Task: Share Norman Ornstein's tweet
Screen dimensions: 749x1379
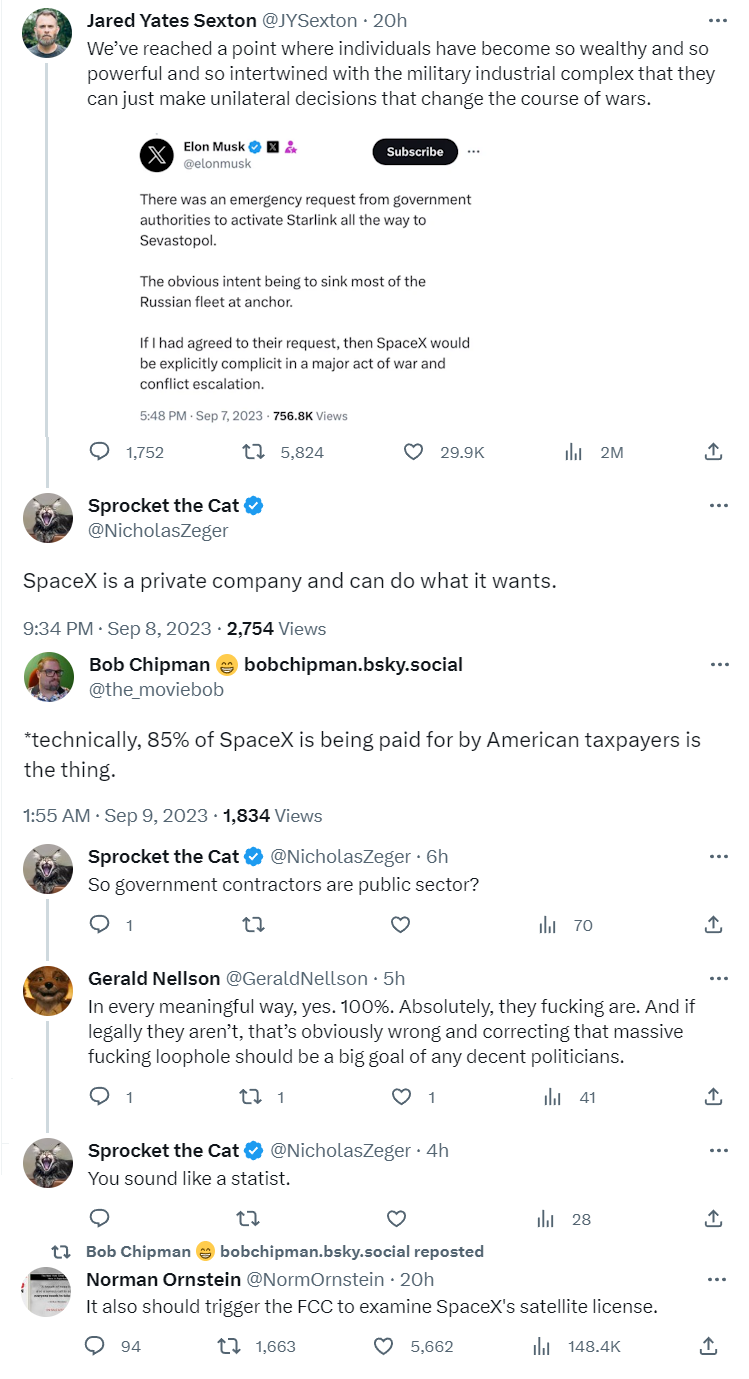Action: tap(708, 1346)
